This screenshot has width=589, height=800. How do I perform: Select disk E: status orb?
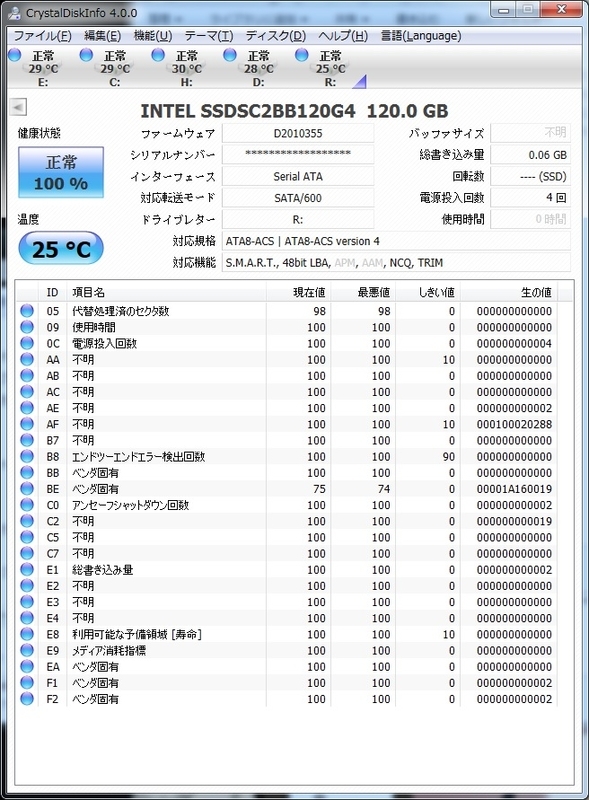click(x=15, y=54)
